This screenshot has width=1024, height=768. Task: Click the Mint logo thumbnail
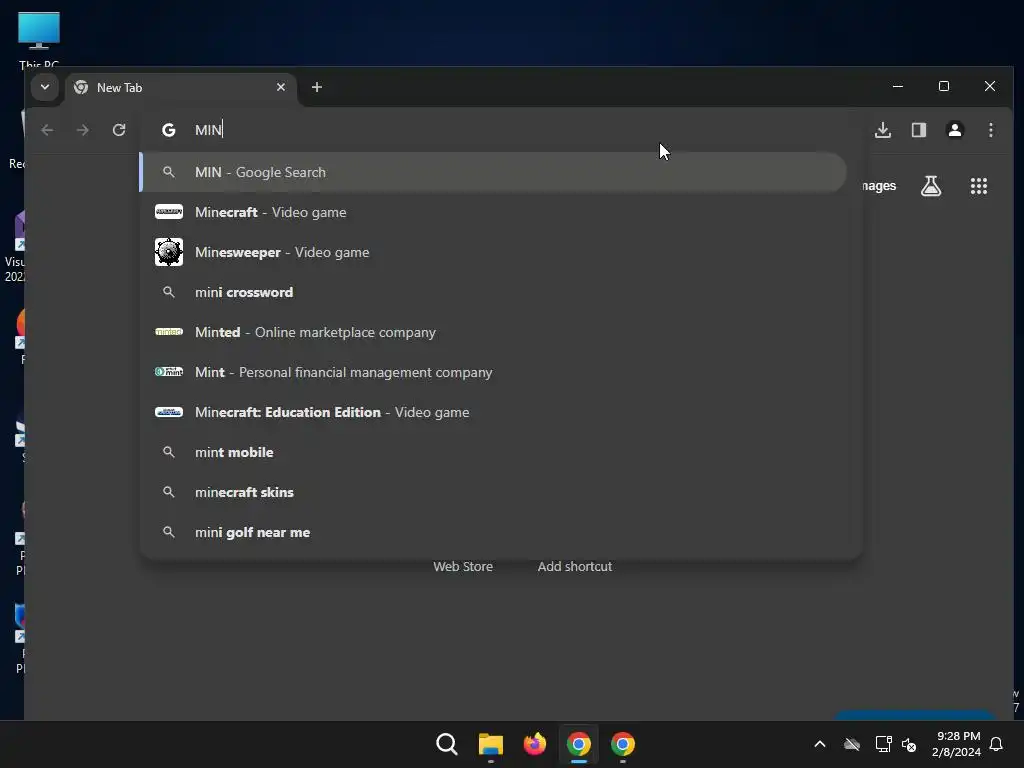(168, 372)
